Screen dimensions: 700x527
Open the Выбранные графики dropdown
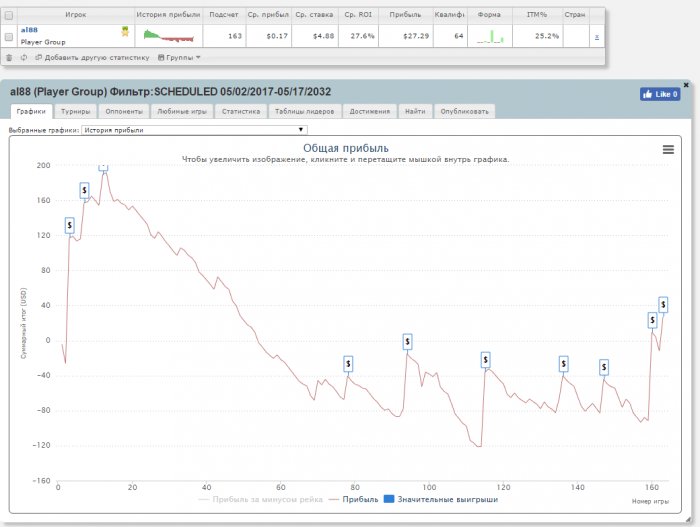point(194,129)
